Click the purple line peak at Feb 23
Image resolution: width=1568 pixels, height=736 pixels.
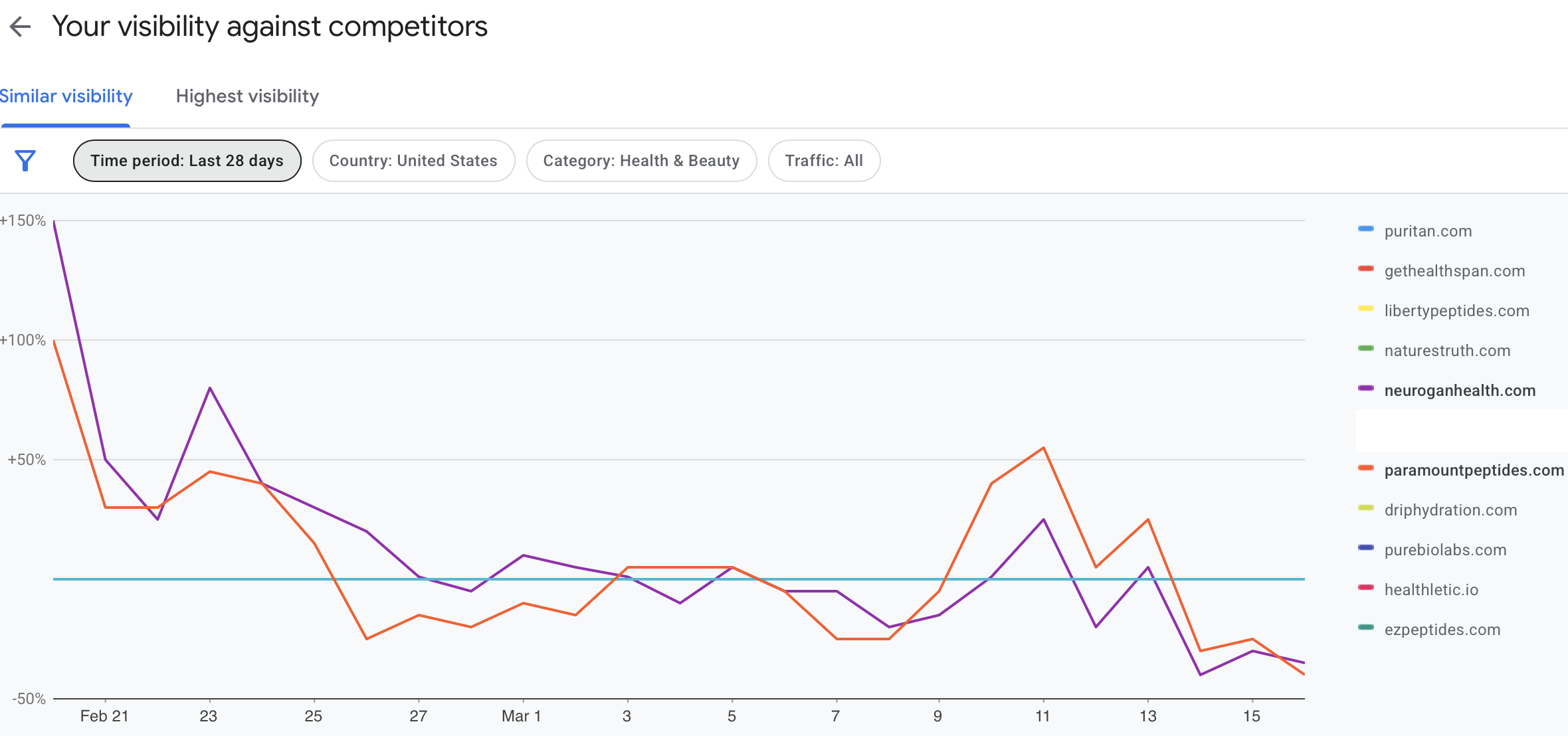click(x=210, y=388)
